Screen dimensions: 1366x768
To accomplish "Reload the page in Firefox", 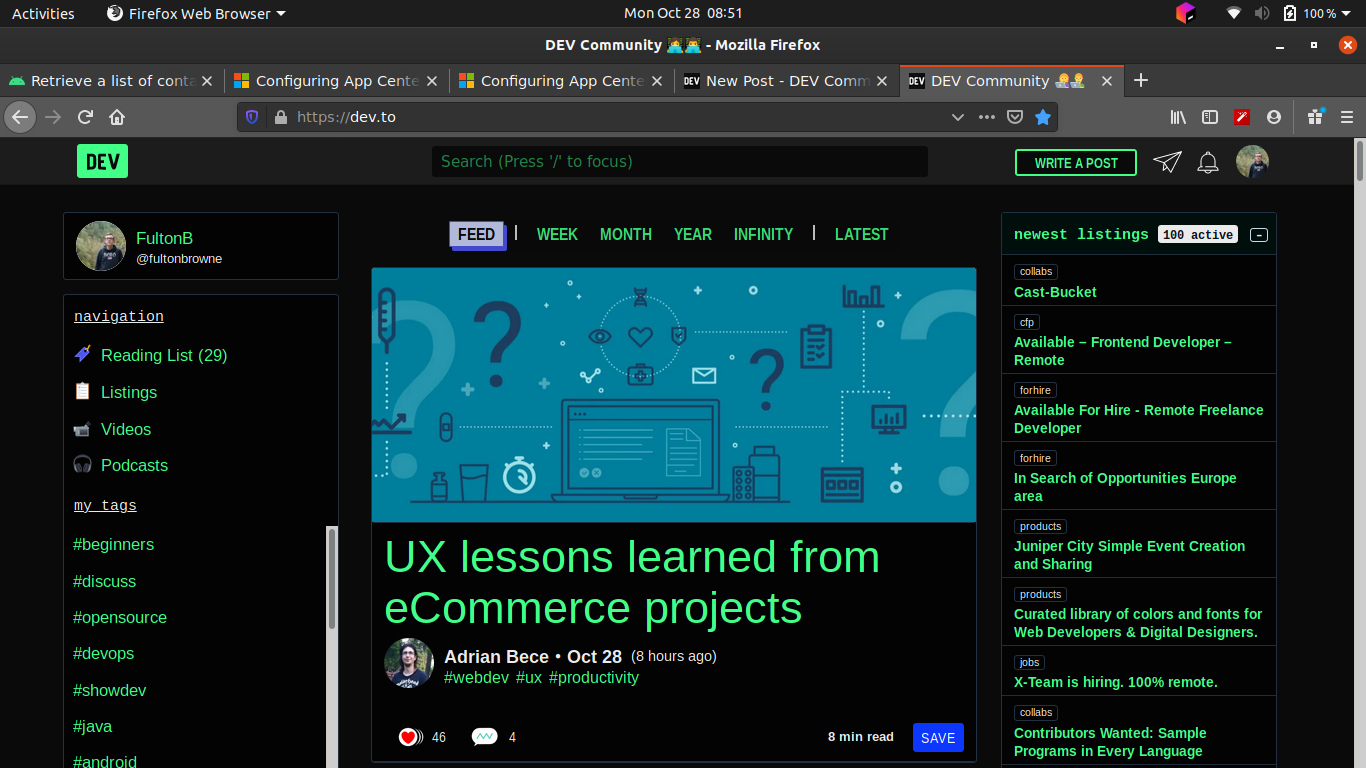I will click(85, 117).
